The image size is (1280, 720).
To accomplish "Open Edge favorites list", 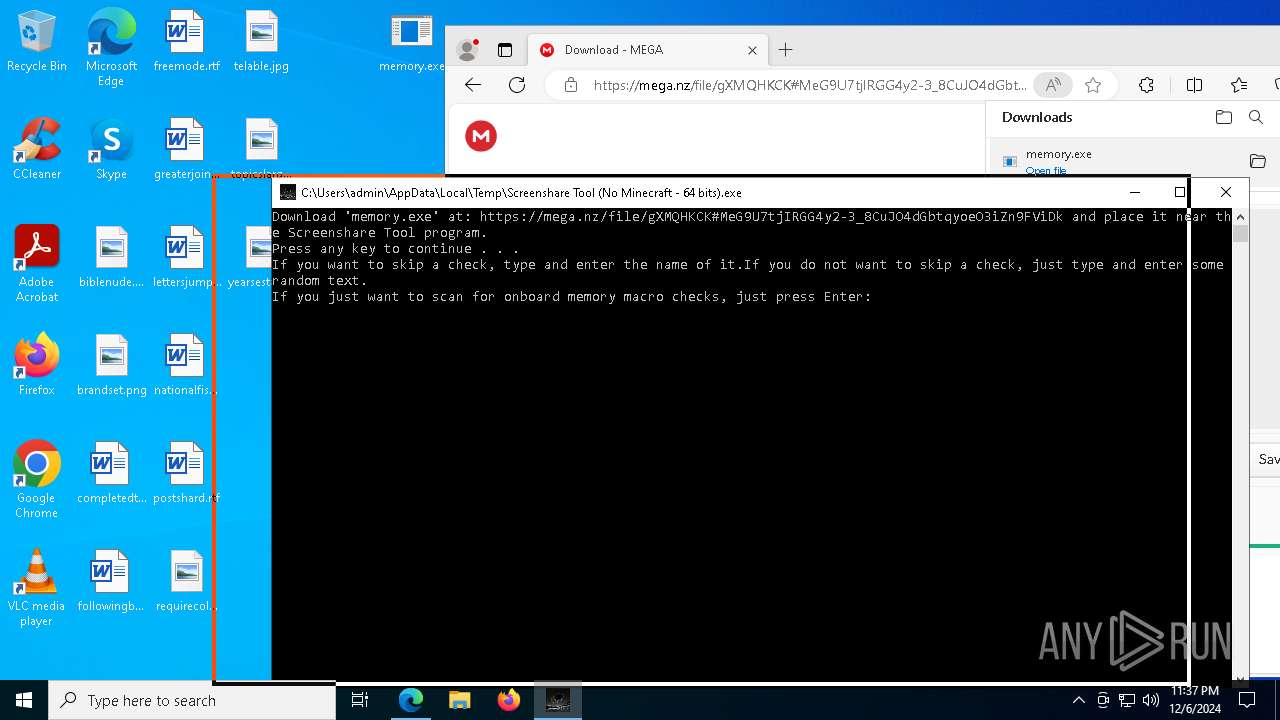I will pyautogui.click(x=1239, y=85).
